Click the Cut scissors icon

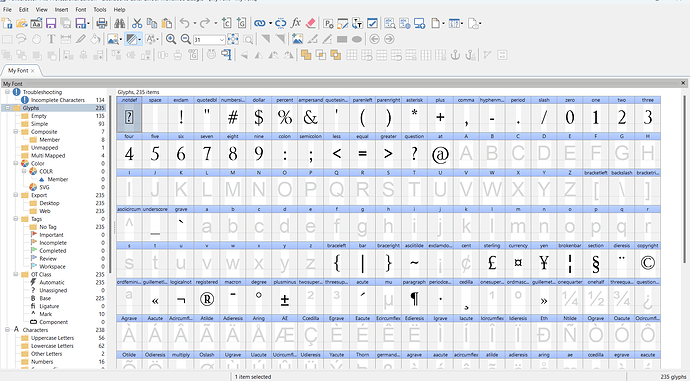[x=137, y=23]
